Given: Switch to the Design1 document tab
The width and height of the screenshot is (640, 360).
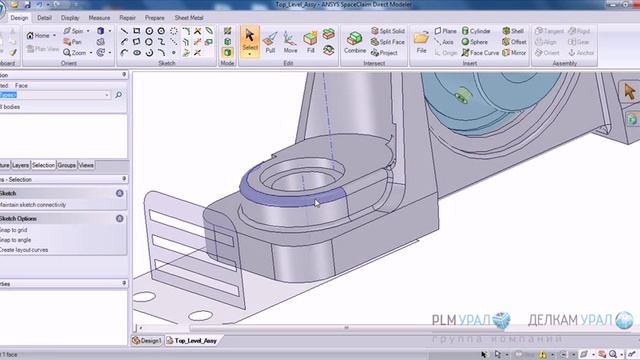Looking at the screenshot, I should [x=147, y=340].
